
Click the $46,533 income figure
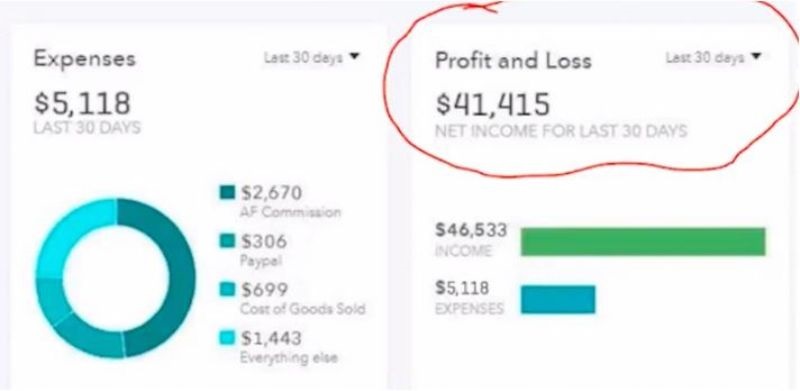(471, 230)
